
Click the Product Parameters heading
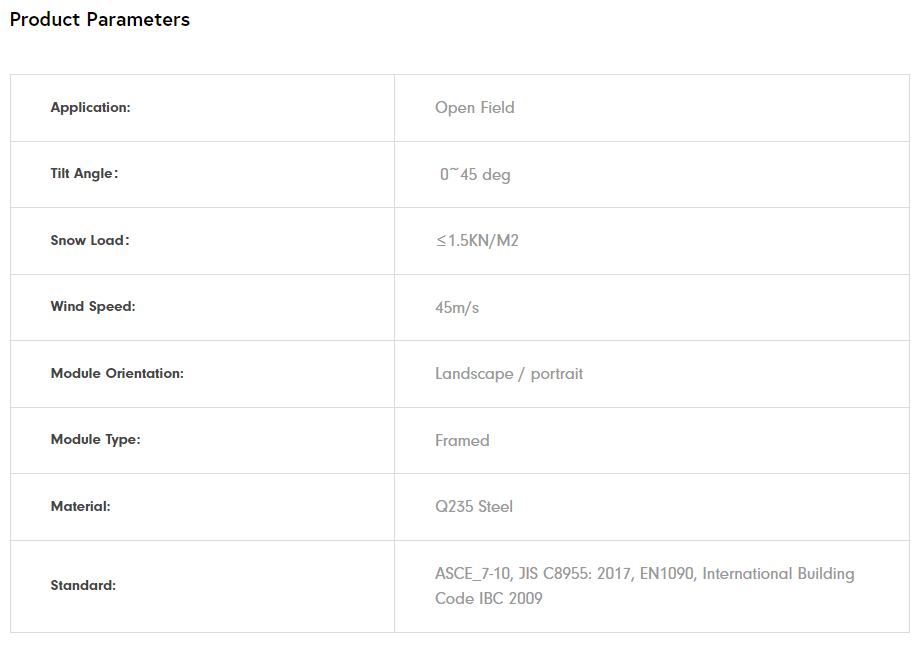(x=100, y=20)
